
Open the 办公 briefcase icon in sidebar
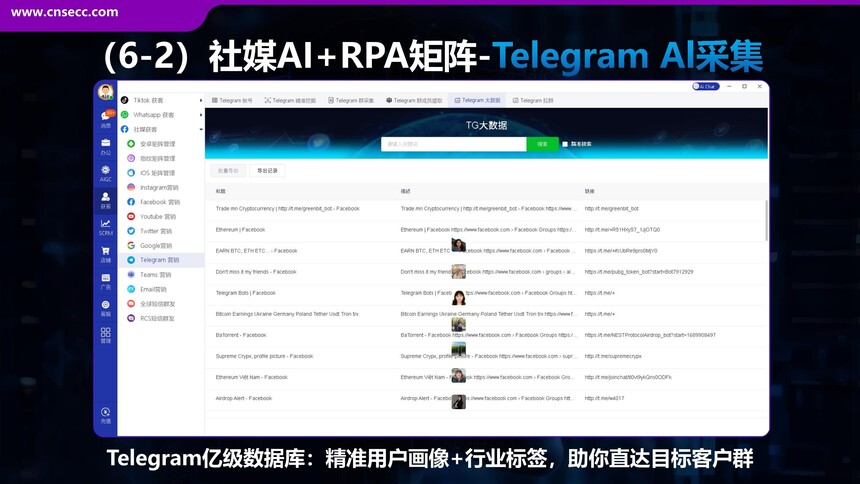[x=105, y=147]
